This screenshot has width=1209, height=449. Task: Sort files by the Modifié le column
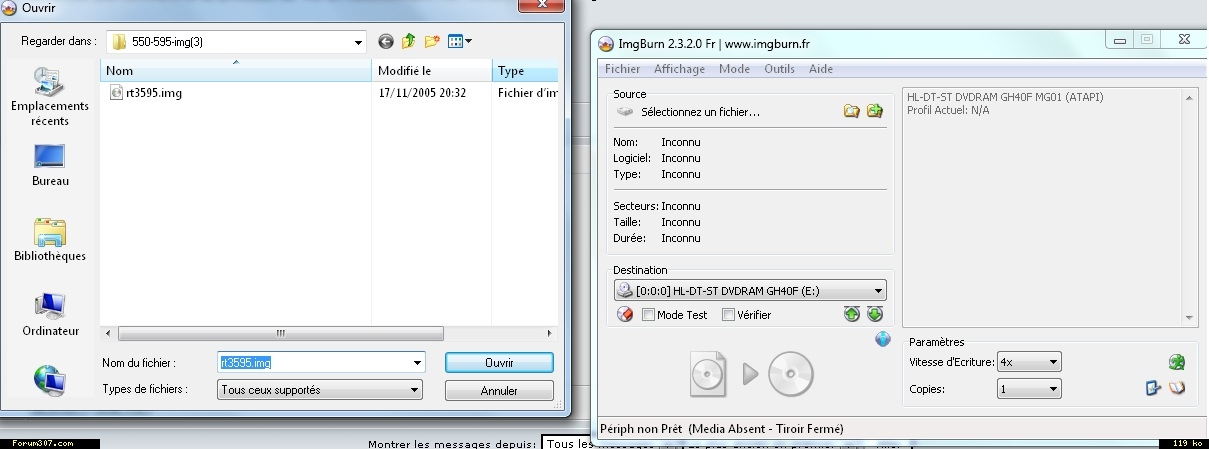pos(433,71)
